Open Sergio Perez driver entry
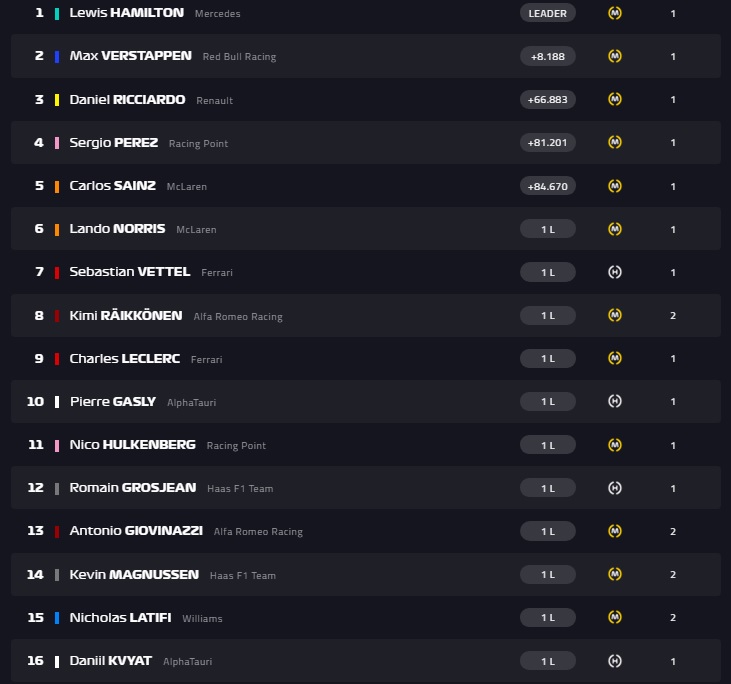731x684 pixels. [x=113, y=143]
